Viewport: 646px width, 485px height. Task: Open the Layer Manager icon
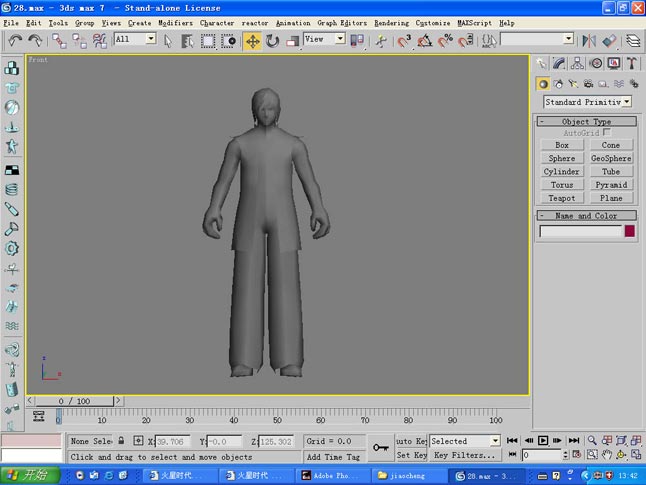coord(633,41)
